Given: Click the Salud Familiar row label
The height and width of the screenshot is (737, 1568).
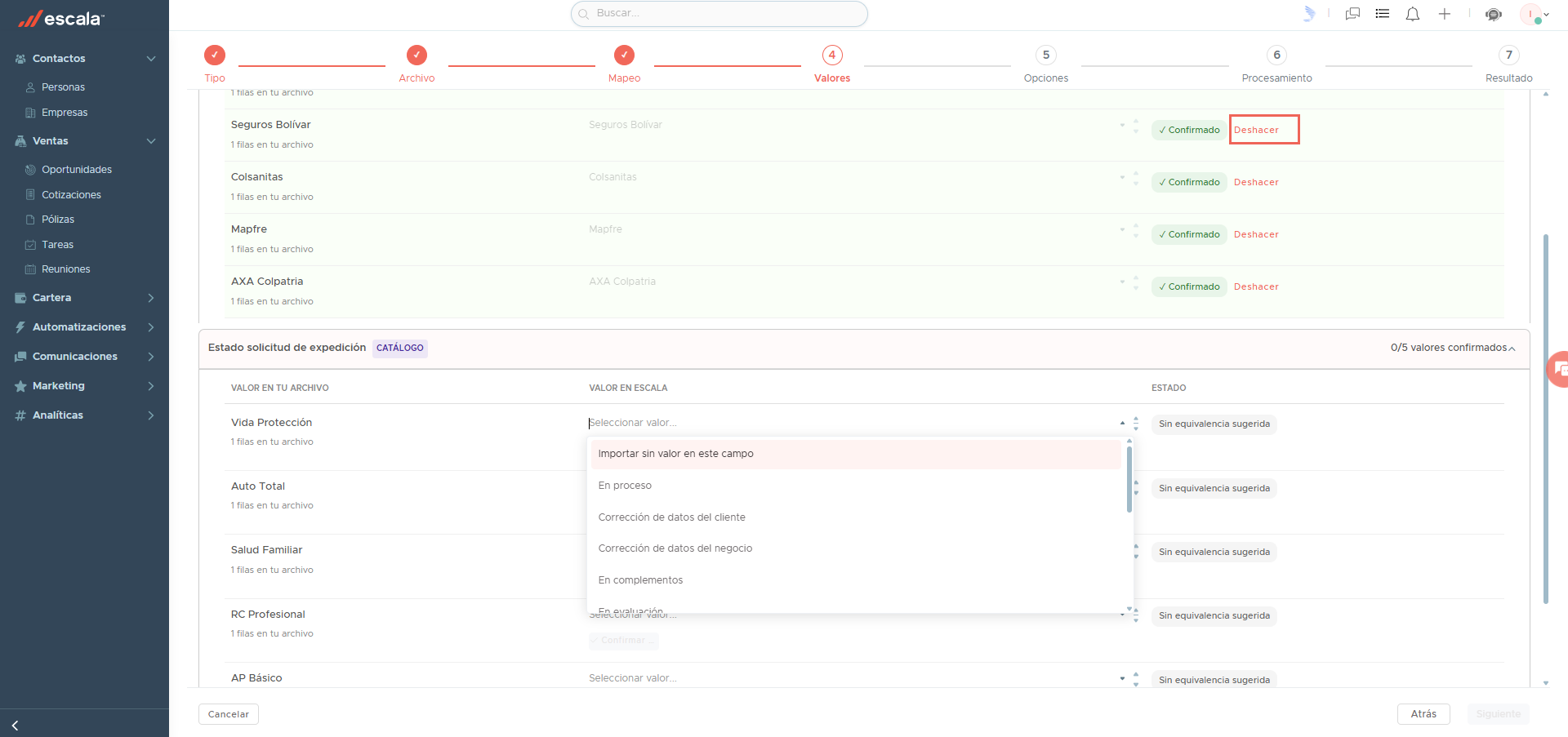Looking at the screenshot, I should click(x=266, y=550).
